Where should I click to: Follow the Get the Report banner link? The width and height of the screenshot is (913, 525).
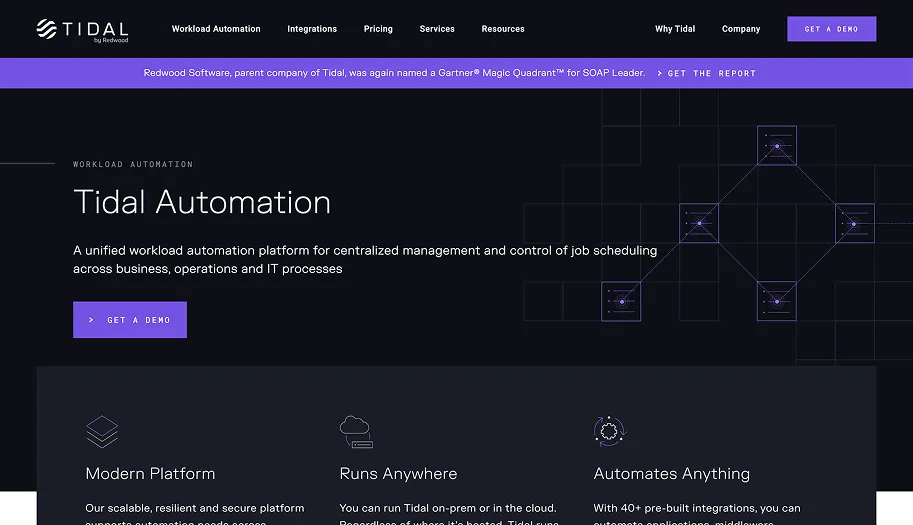pyautogui.click(x=706, y=73)
